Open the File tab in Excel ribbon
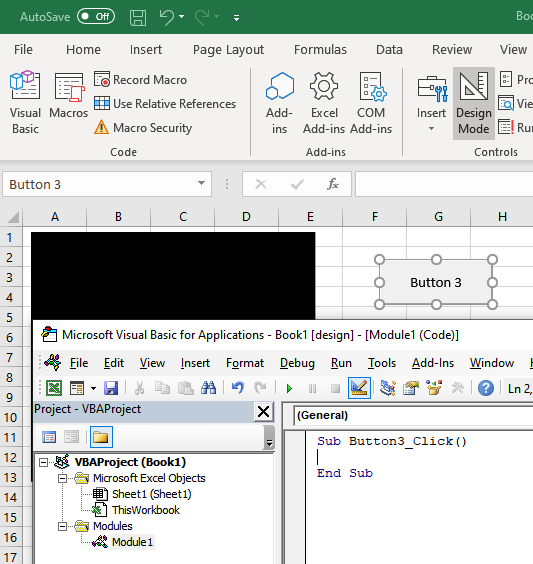The height and width of the screenshot is (564, 533). (23, 49)
